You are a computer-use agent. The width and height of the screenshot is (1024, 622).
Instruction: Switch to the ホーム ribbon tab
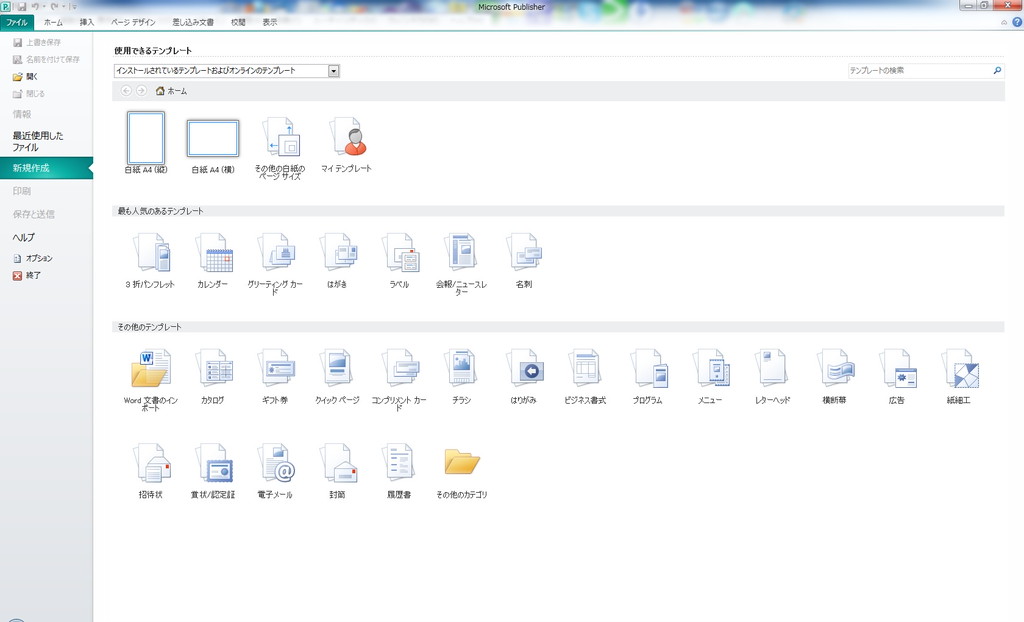(54, 22)
